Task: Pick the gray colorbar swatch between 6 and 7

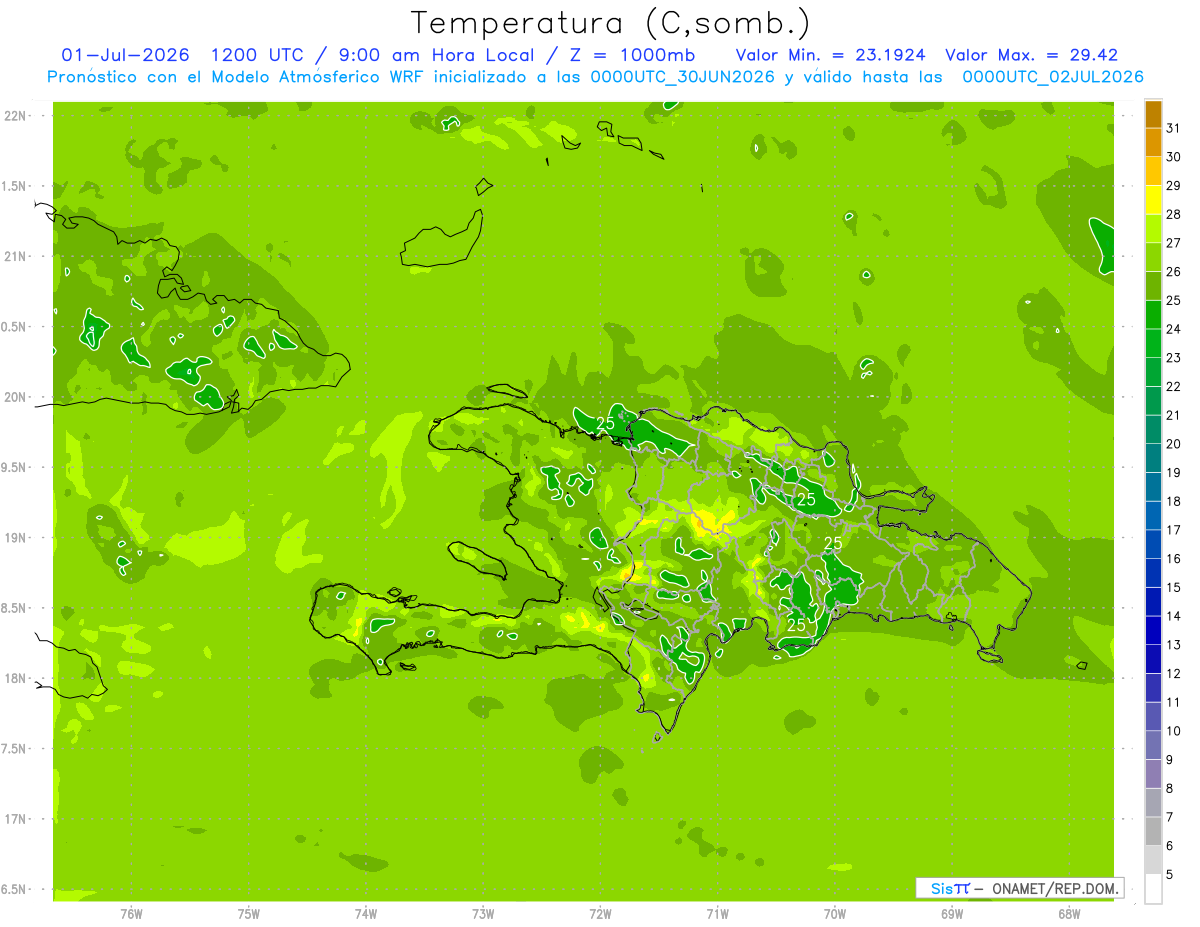Action: (1153, 832)
